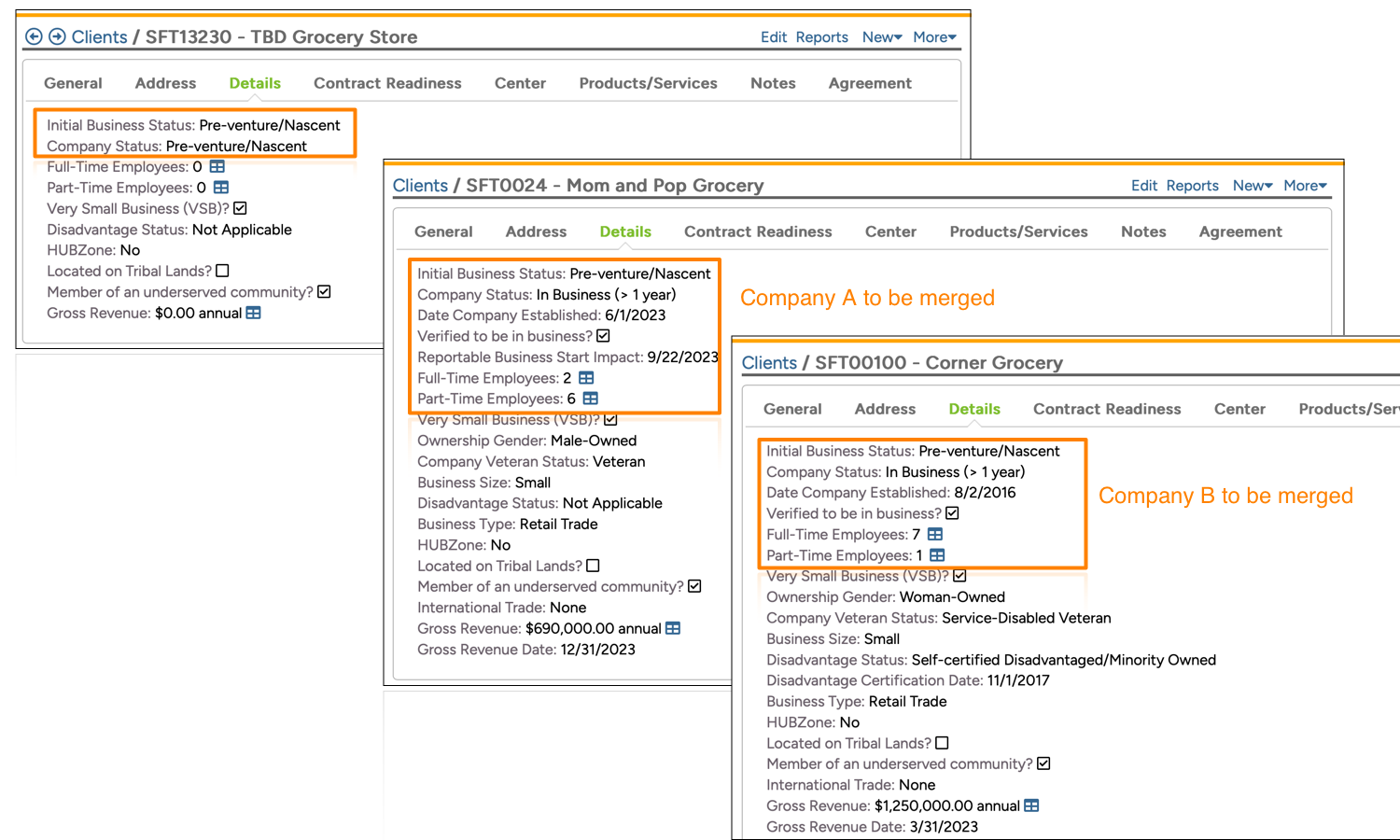The width and height of the screenshot is (1400, 840).
Task: Open Gross Revenue $1,250,000.00 history table icon
Action: (1031, 805)
